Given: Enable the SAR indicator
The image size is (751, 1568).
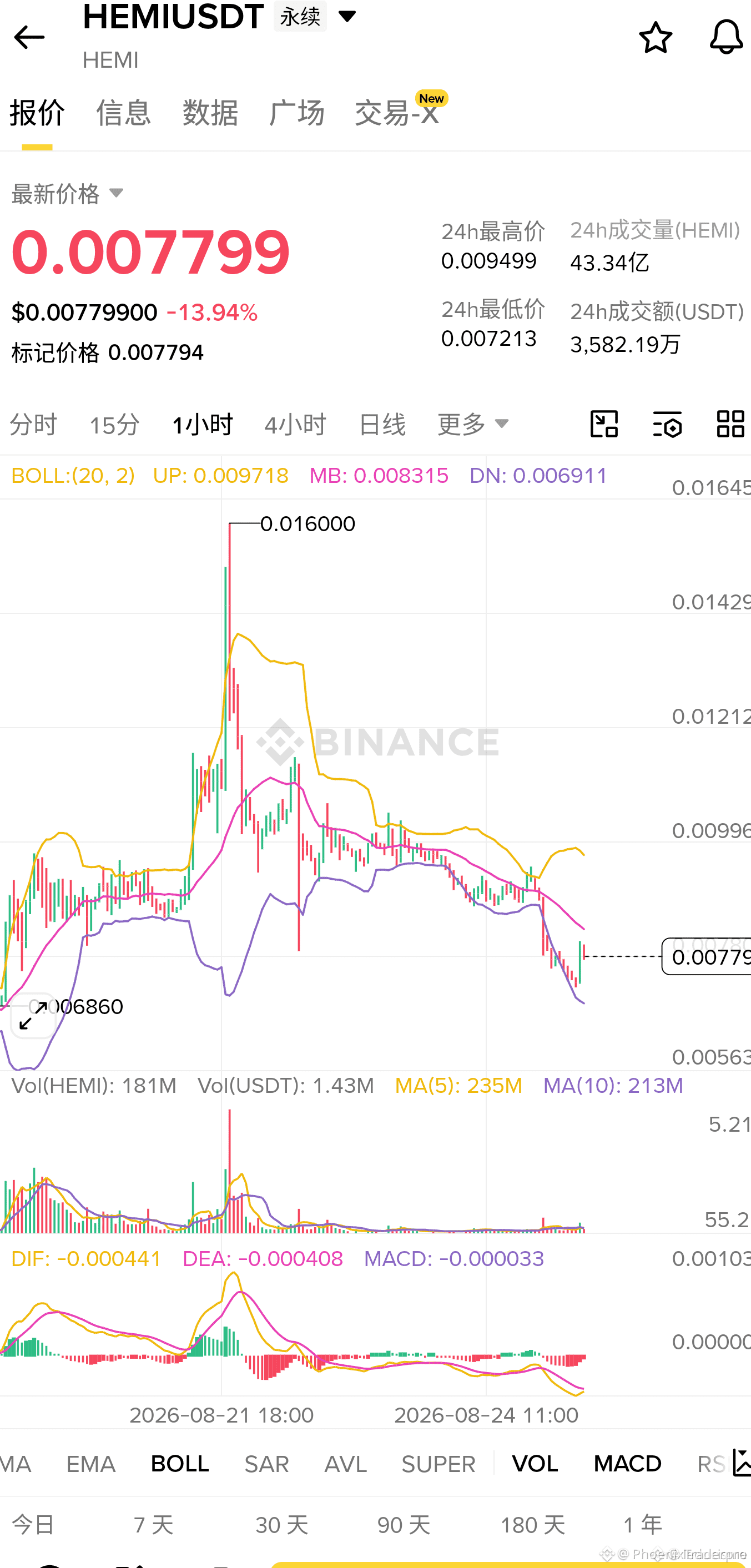Looking at the screenshot, I should [266, 1463].
